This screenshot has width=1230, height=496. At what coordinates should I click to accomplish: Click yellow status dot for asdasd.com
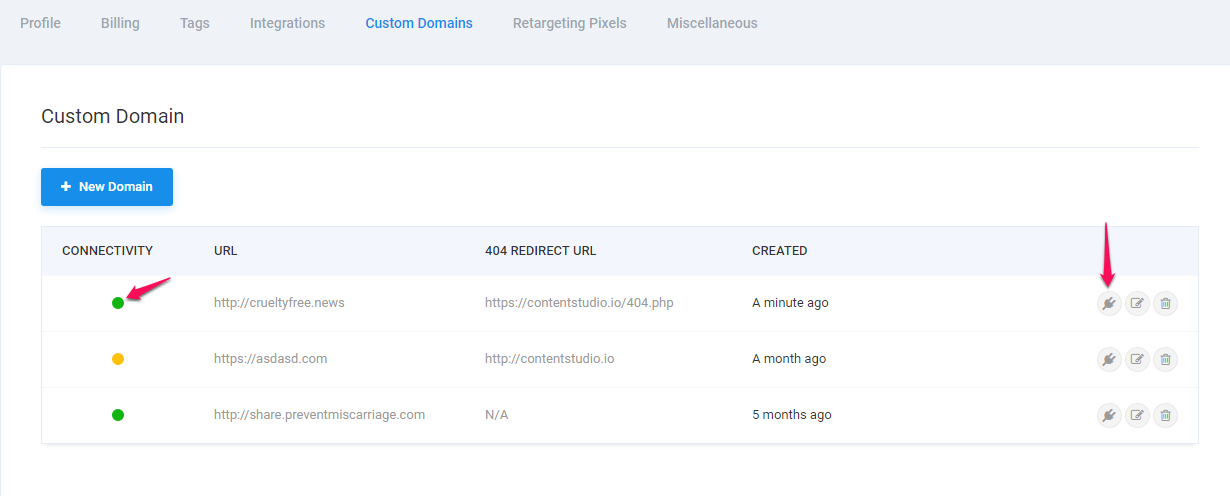[118, 359]
